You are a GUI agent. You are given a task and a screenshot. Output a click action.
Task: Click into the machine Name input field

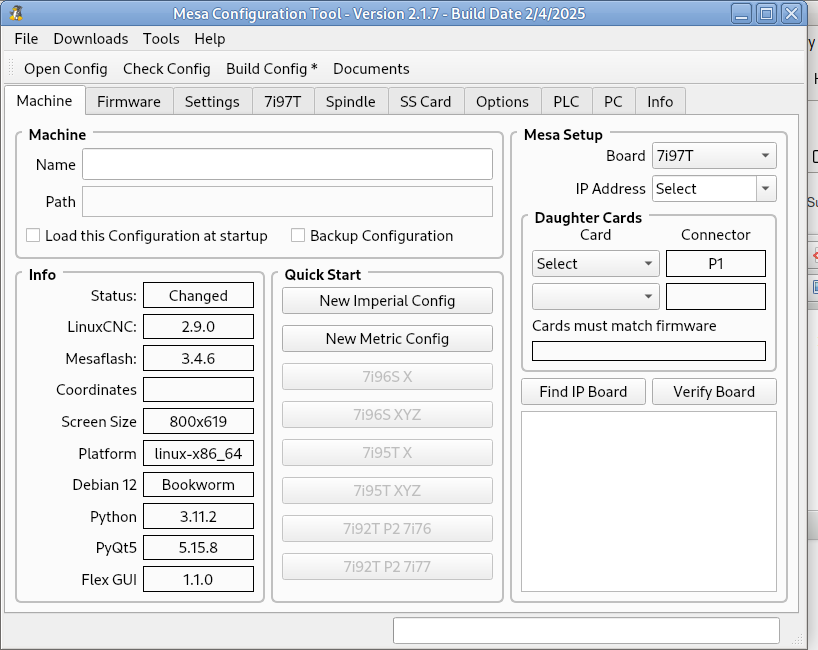[287, 164]
